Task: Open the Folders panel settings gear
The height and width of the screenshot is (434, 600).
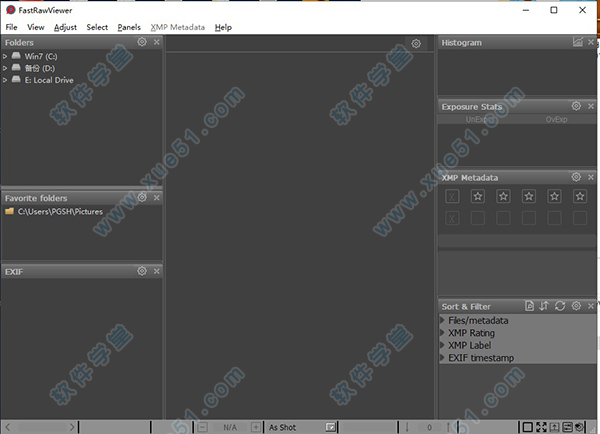Action: [142, 42]
